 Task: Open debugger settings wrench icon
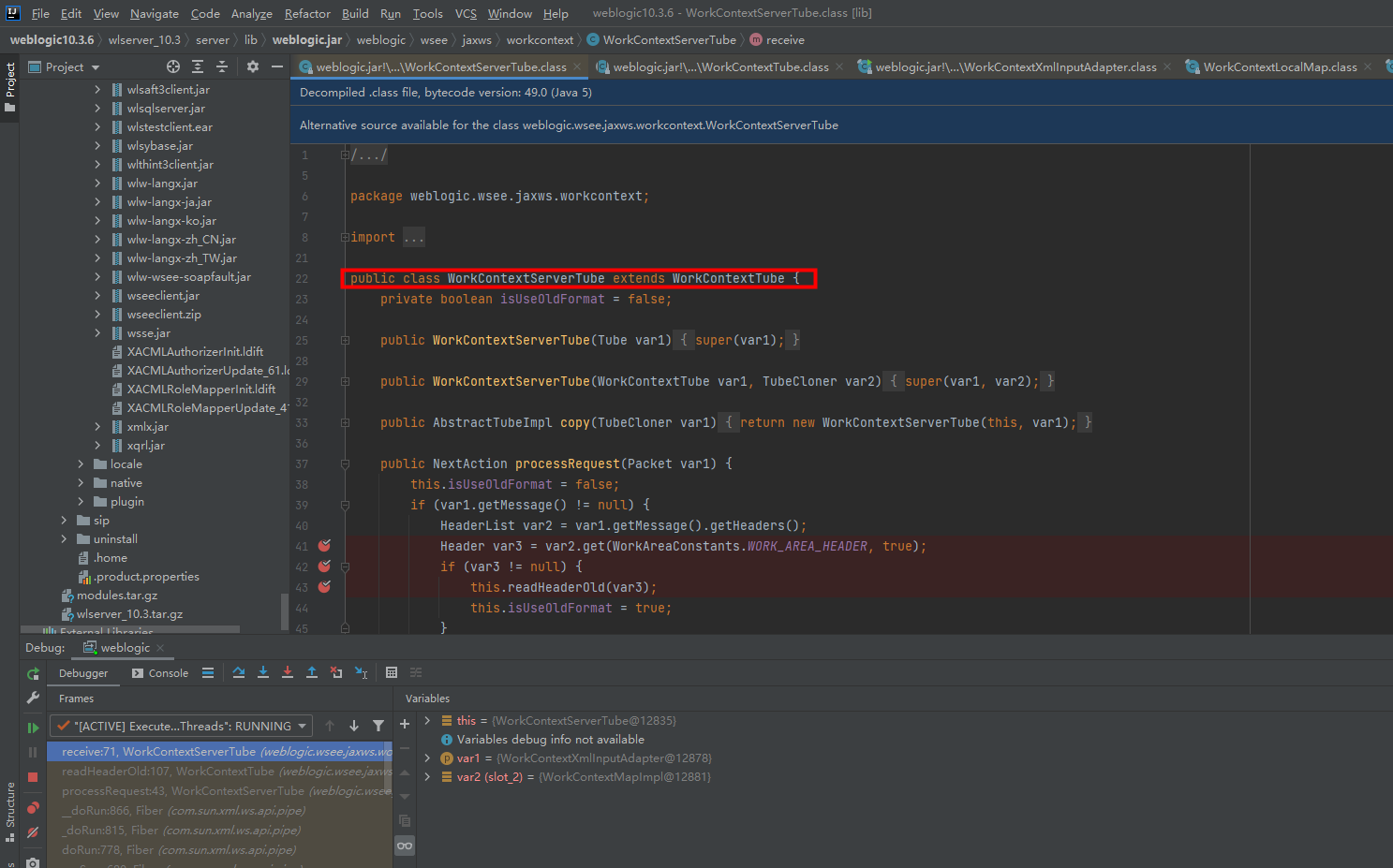point(33,698)
